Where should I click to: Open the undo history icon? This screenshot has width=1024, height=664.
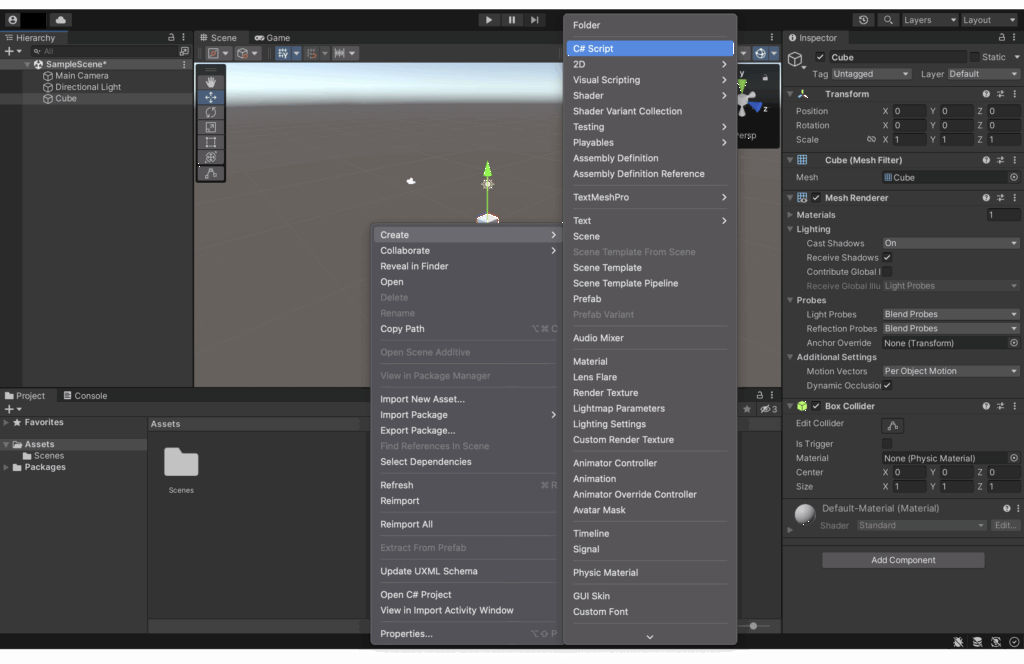pos(864,20)
